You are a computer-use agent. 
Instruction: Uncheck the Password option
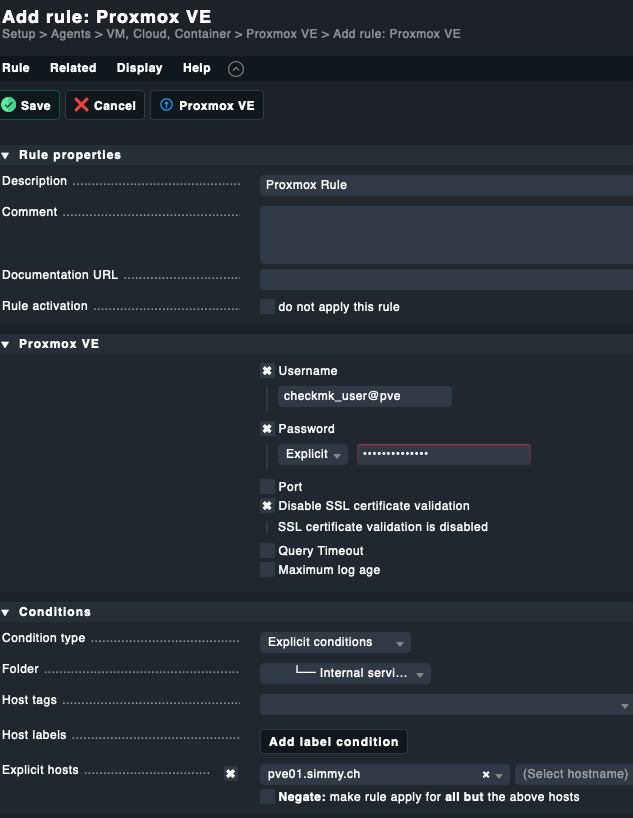click(x=267, y=429)
